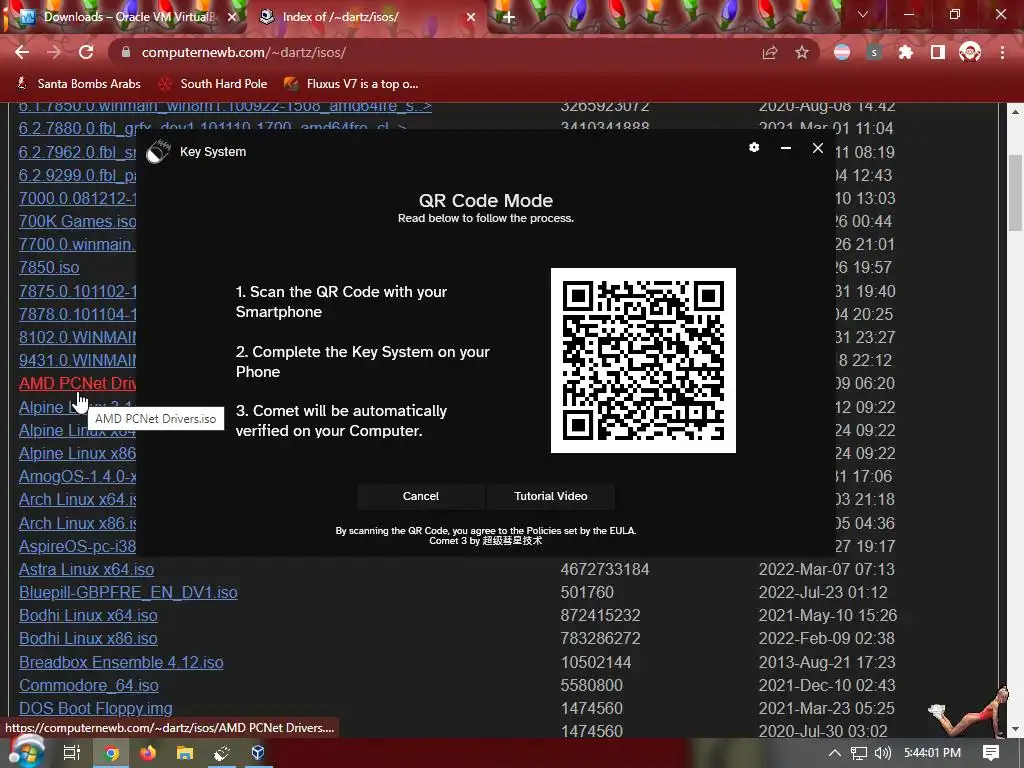Open South Hard Pole bookmark
This screenshot has width=1024, height=768.
pyautogui.click(x=213, y=84)
